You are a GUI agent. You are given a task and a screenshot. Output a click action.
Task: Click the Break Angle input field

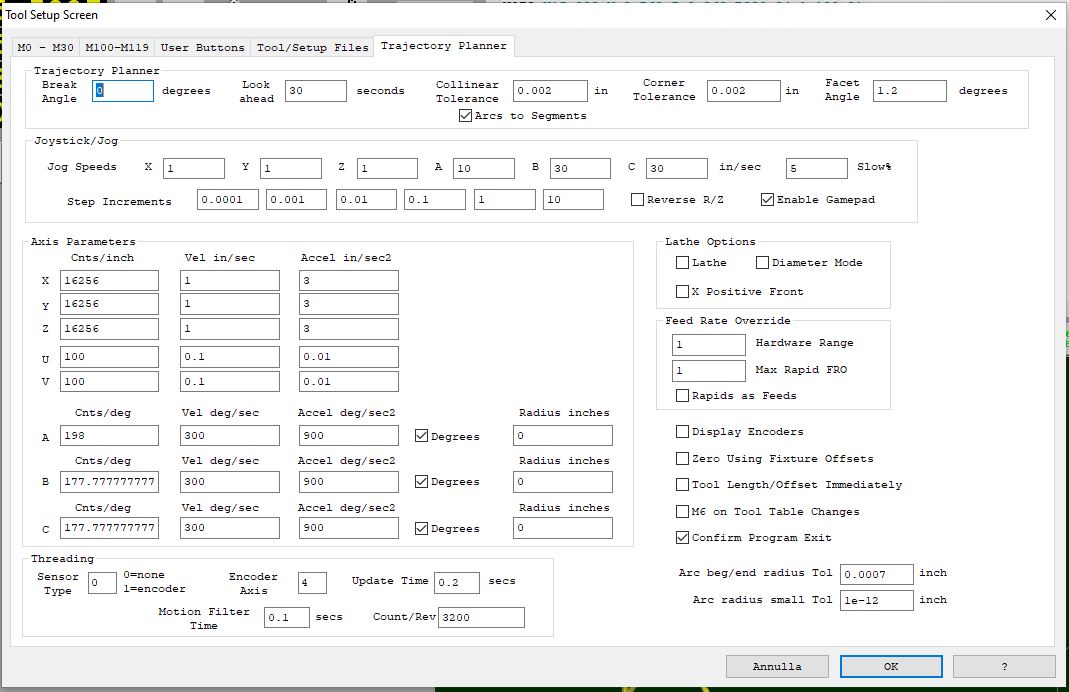click(x=123, y=91)
